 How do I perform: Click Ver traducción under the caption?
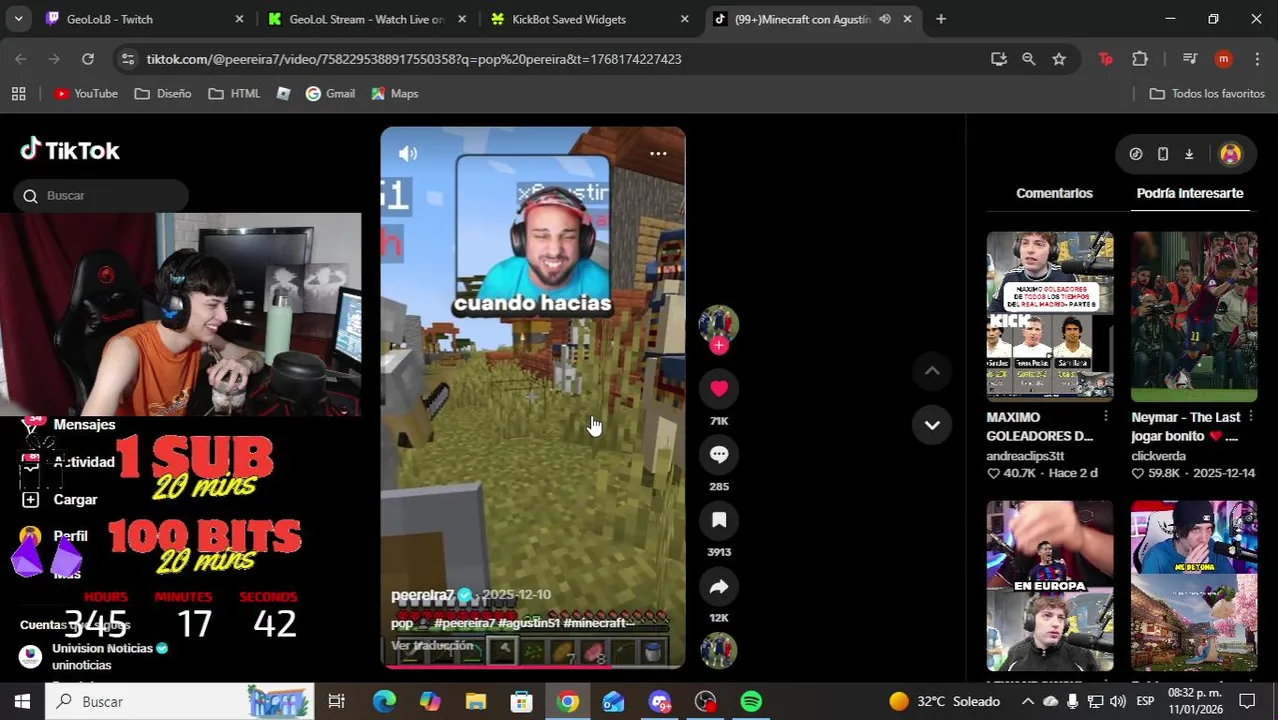pos(432,645)
